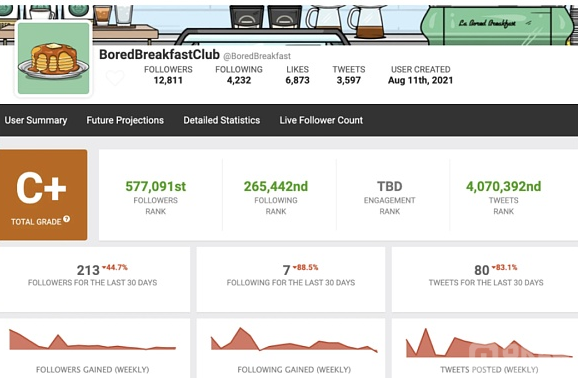Click the Following Gained weekly chart
The height and width of the screenshot is (378, 578).
[294, 340]
